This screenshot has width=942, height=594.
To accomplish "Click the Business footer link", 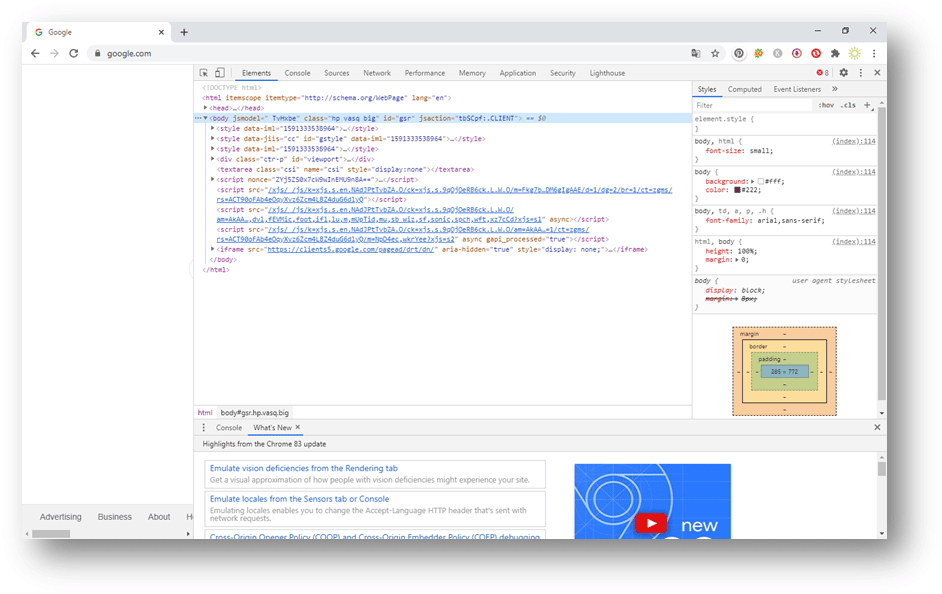I will pyautogui.click(x=115, y=517).
